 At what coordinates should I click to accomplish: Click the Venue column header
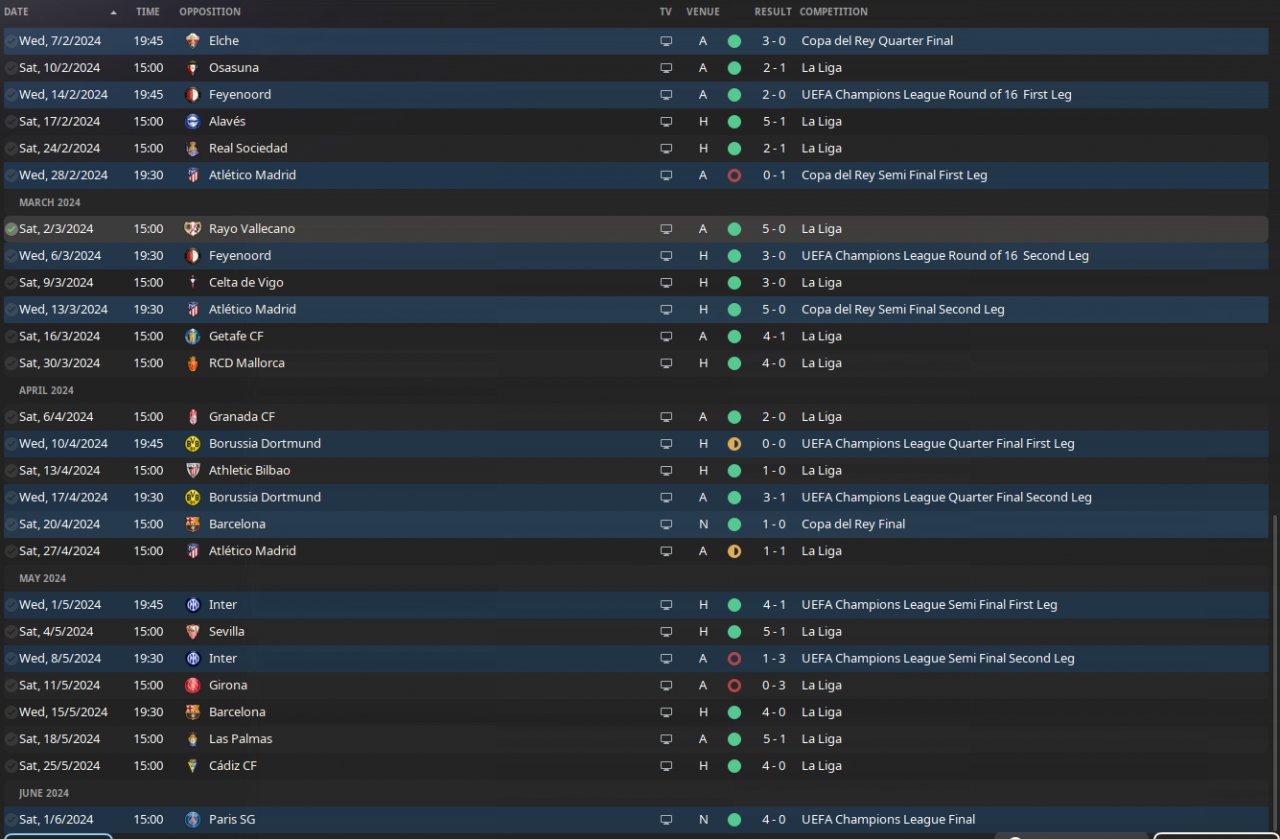click(703, 12)
